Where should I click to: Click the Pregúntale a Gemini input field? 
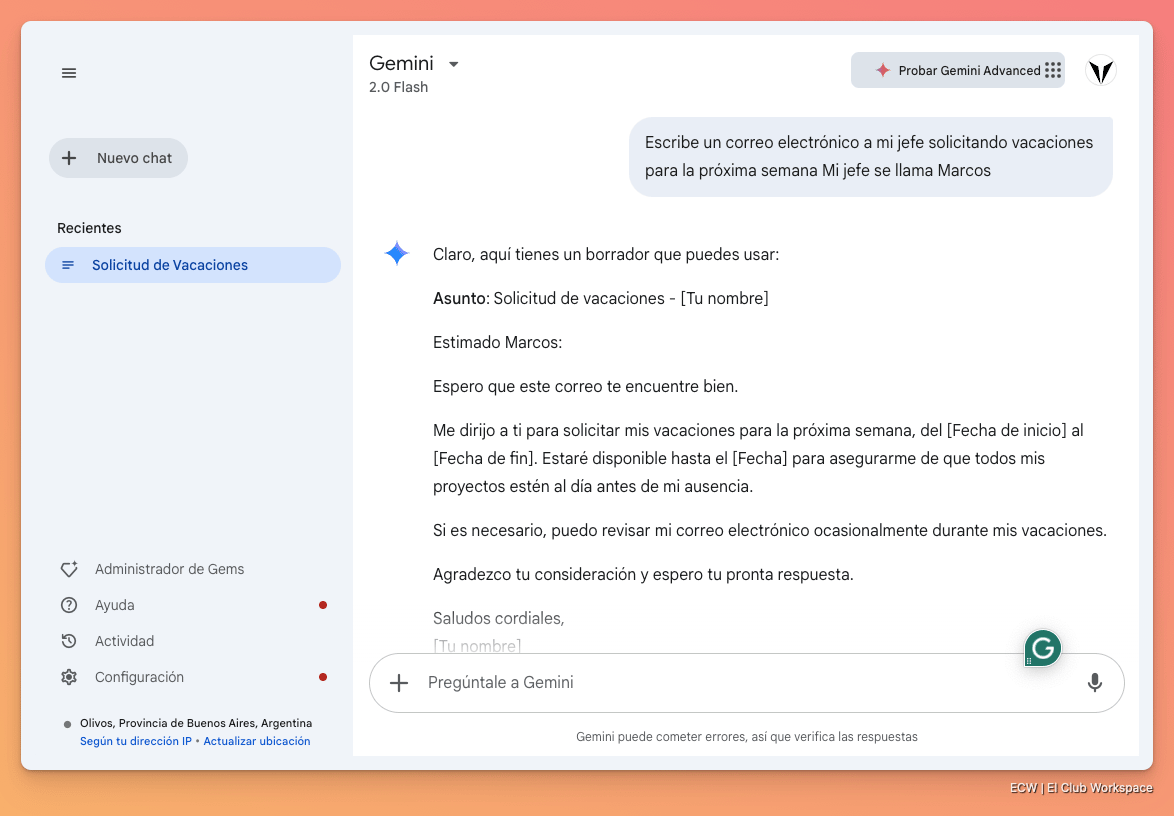pyautogui.click(x=746, y=683)
